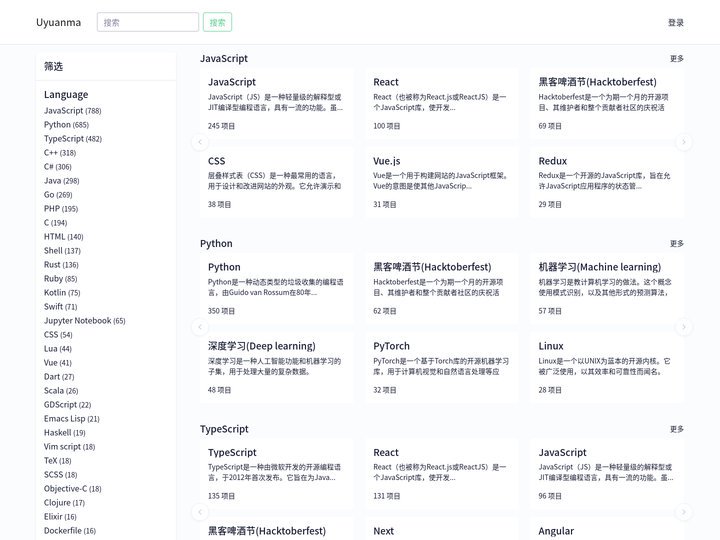This screenshot has width=720, height=540.
Task: Filter by C# (306) language
Action: point(57,167)
